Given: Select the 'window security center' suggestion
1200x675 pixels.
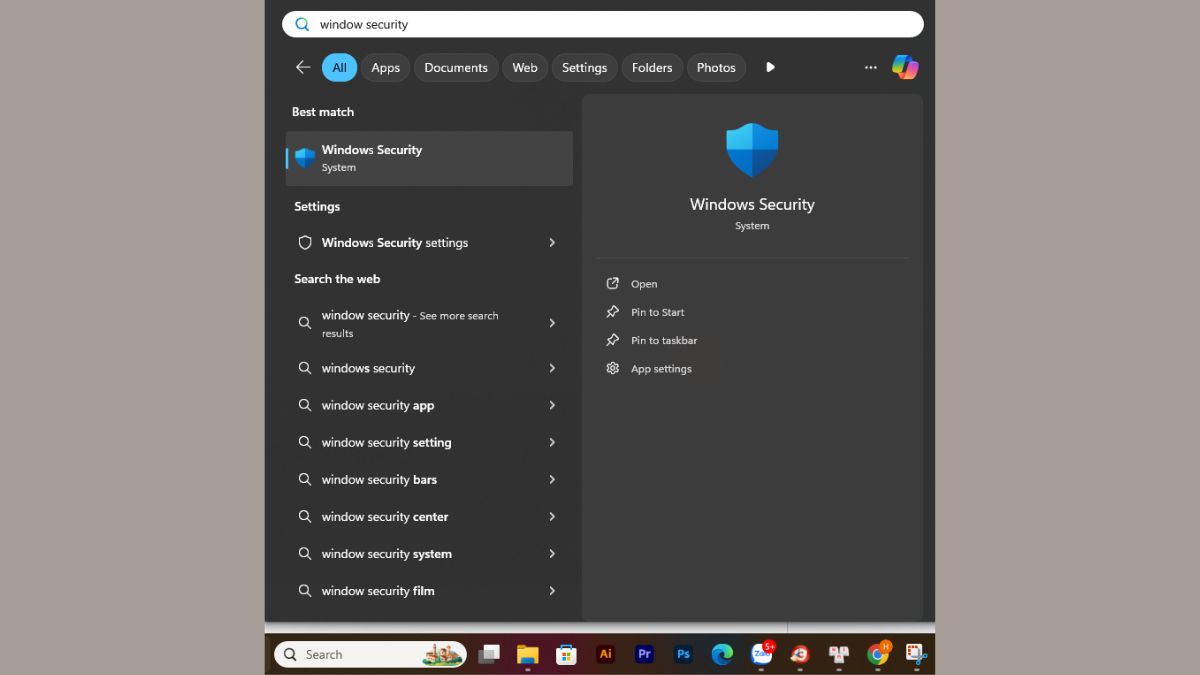Looking at the screenshot, I should coord(429,516).
